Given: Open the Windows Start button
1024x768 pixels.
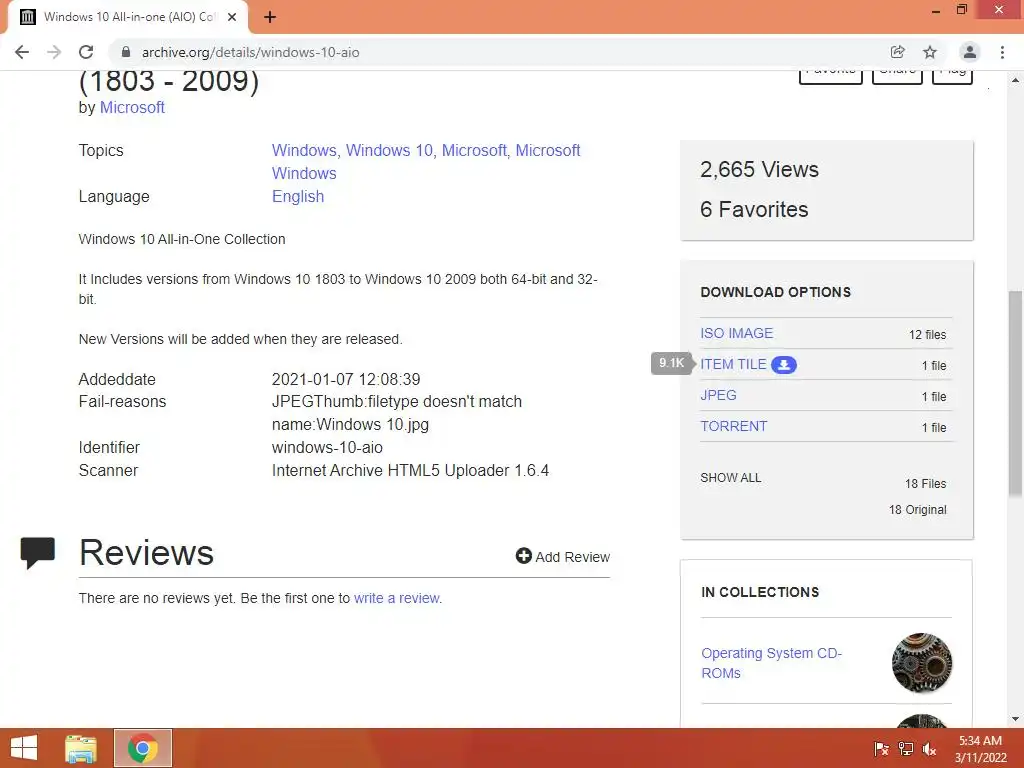Looking at the screenshot, I should [24, 748].
